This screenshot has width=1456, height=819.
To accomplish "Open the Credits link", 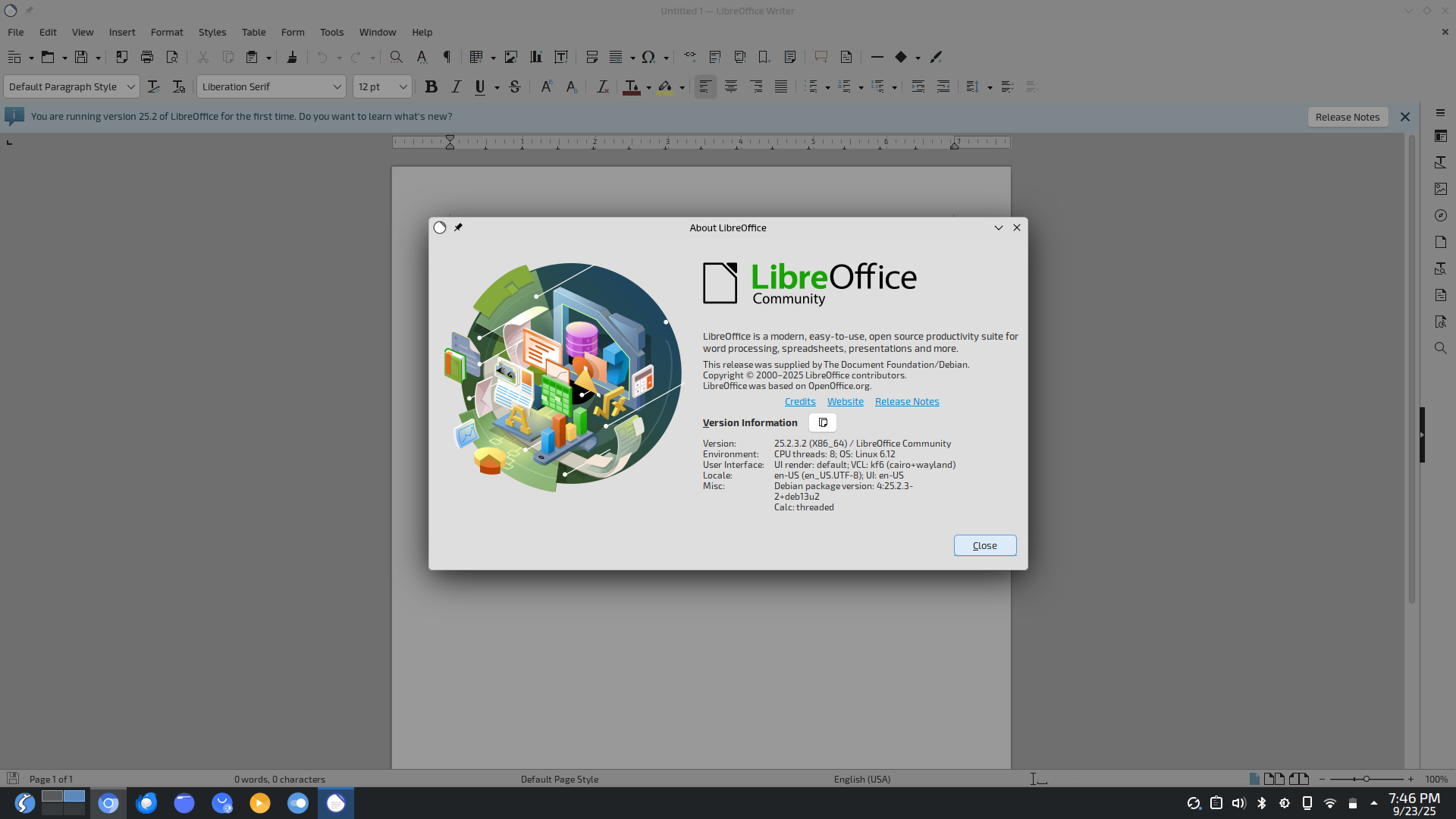I will (x=799, y=401).
